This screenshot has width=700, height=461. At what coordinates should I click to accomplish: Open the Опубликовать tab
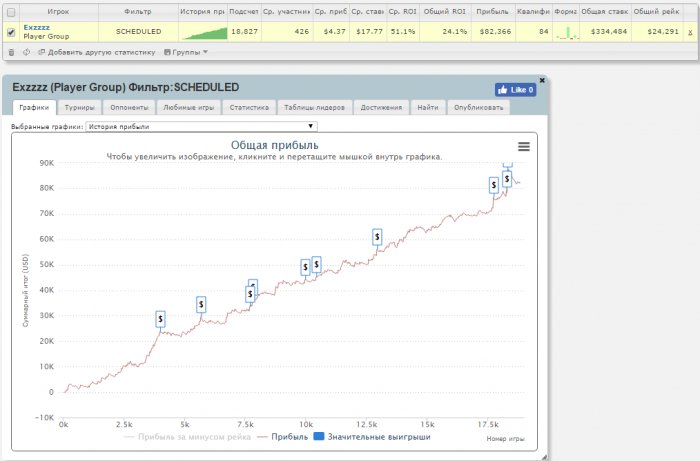click(479, 108)
